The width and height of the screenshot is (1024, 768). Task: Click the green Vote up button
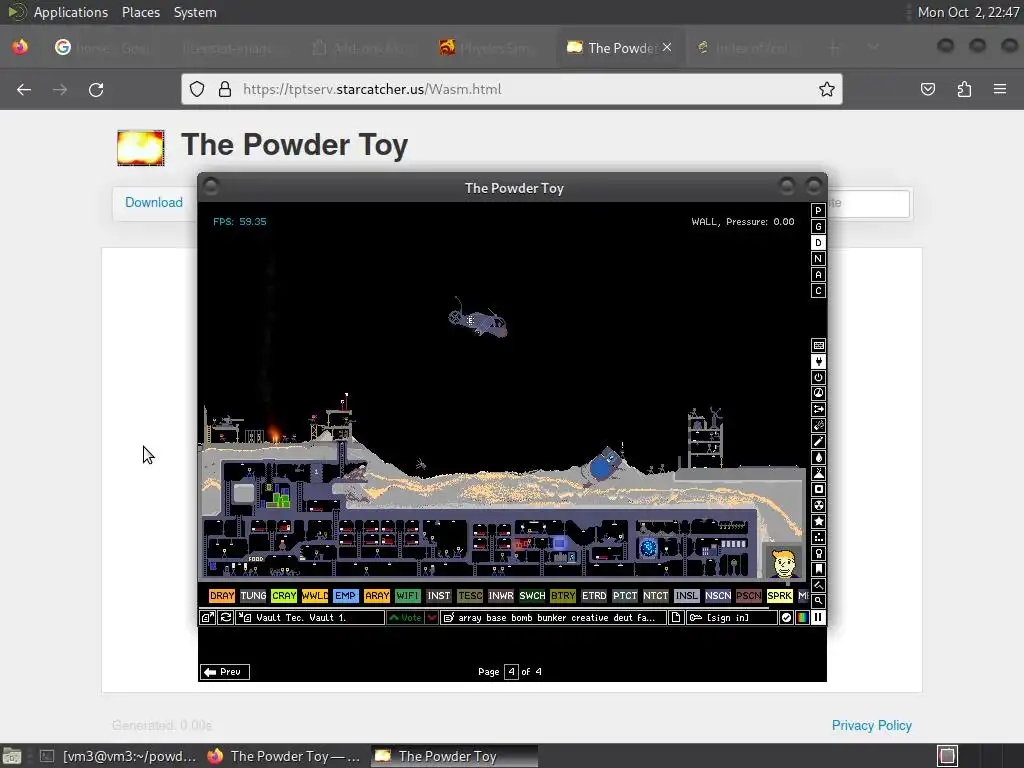pos(406,617)
